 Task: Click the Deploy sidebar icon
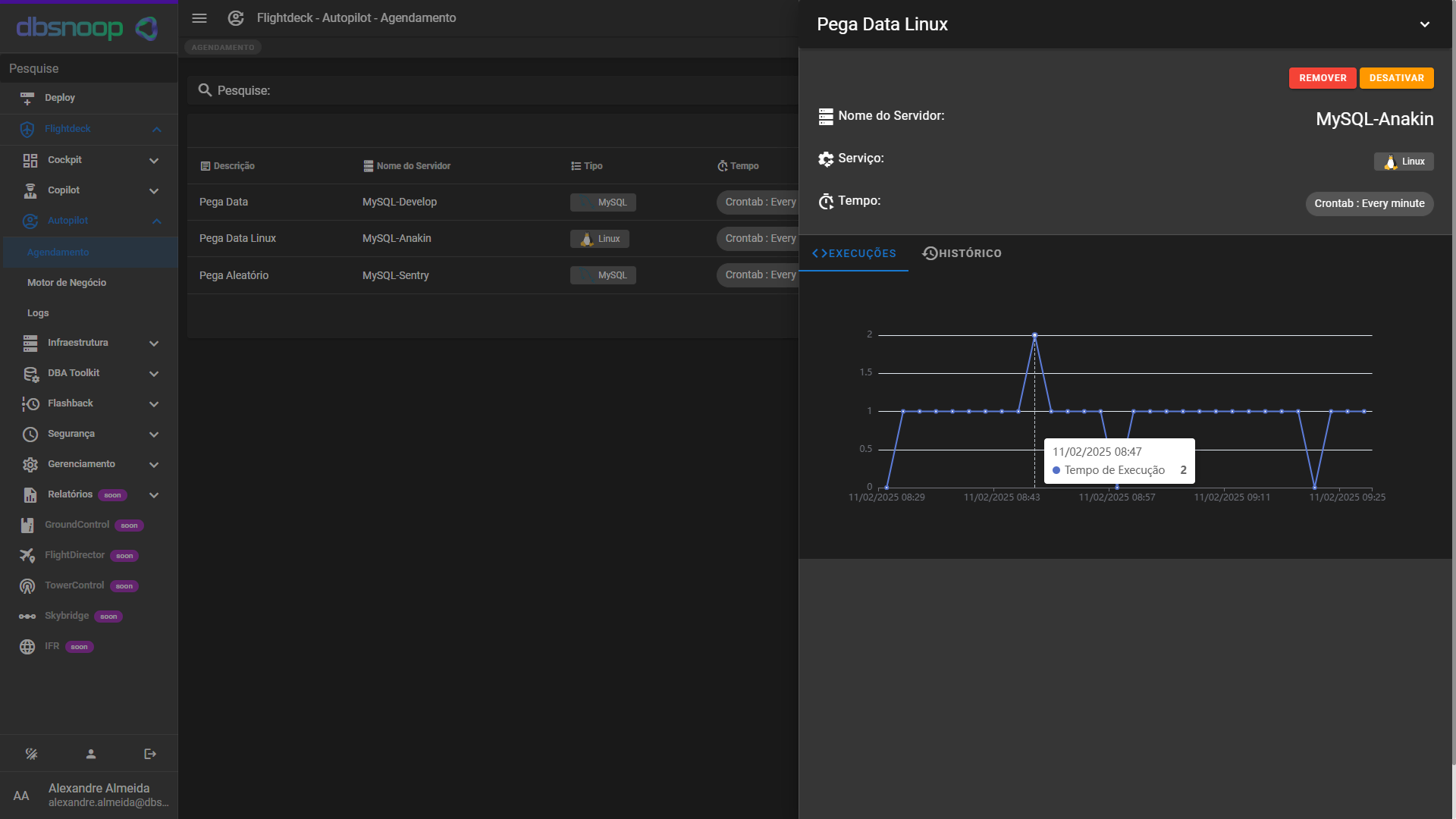[27, 98]
